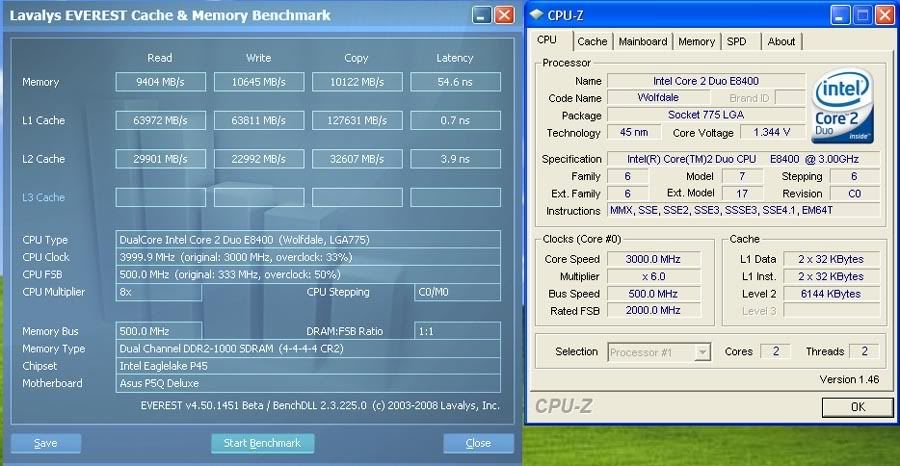Click the CPU Type field in EVEREST
This screenshot has height=466, width=900.
pos(308,239)
